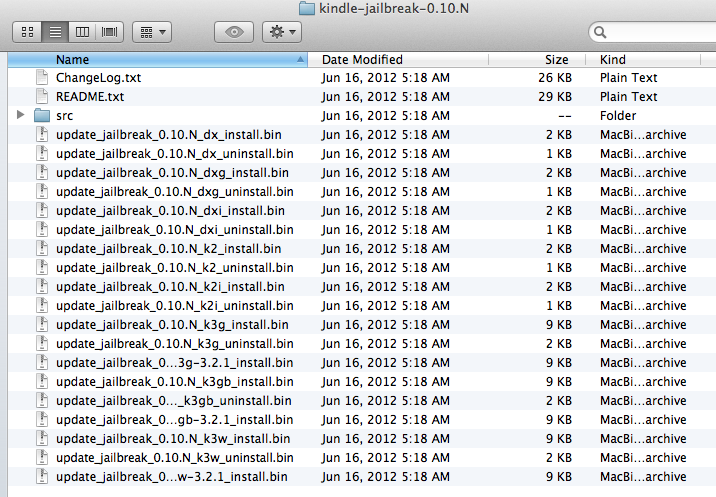Click file name update_jailbreak_0.10.N_k2i_uninstall.bin
716x497 pixels.
click(175, 306)
